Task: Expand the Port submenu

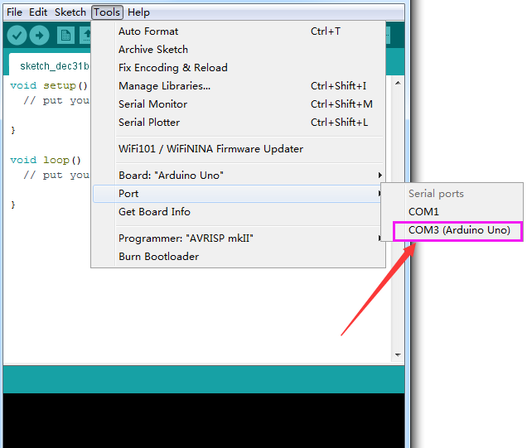Action: tap(238, 194)
